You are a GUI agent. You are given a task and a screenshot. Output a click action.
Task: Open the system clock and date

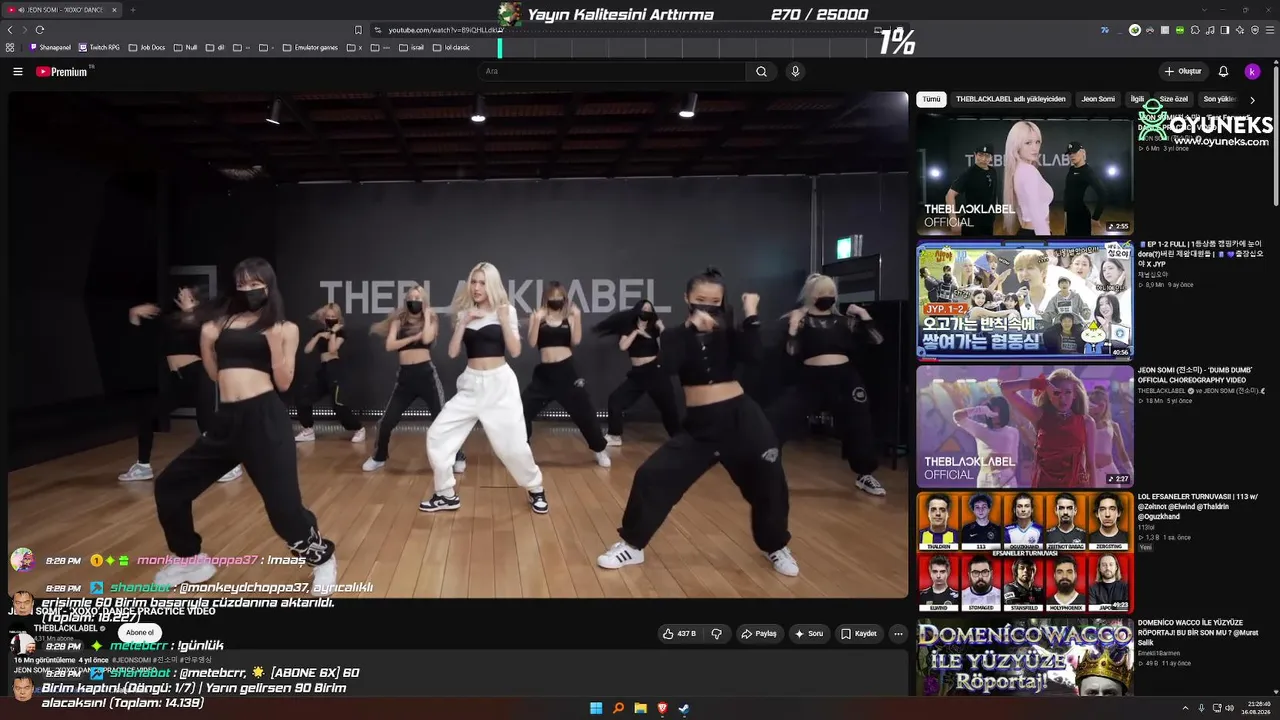[1258, 708]
